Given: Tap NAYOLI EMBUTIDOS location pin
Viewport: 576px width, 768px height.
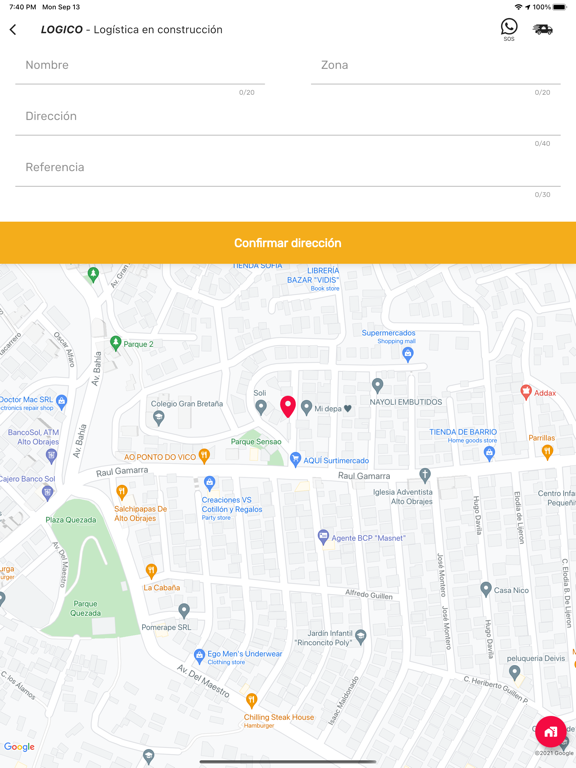Looking at the screenshot, I should (x=377, y=386).
